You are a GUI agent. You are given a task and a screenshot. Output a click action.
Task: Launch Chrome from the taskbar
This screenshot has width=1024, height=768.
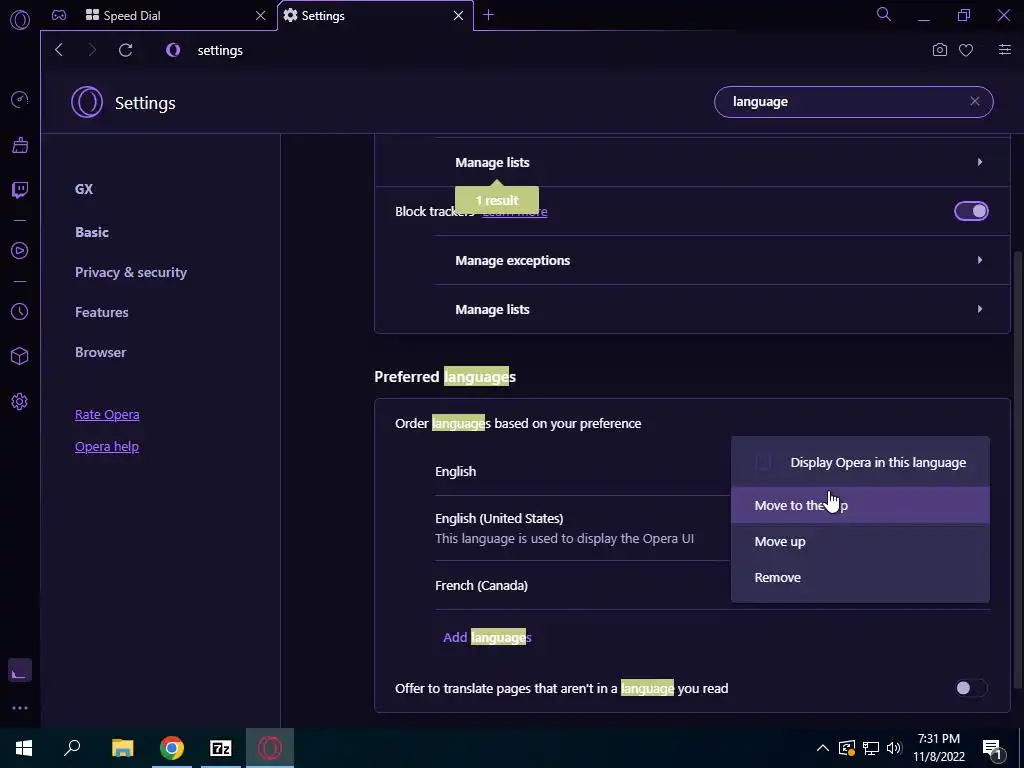click(172, 748)
